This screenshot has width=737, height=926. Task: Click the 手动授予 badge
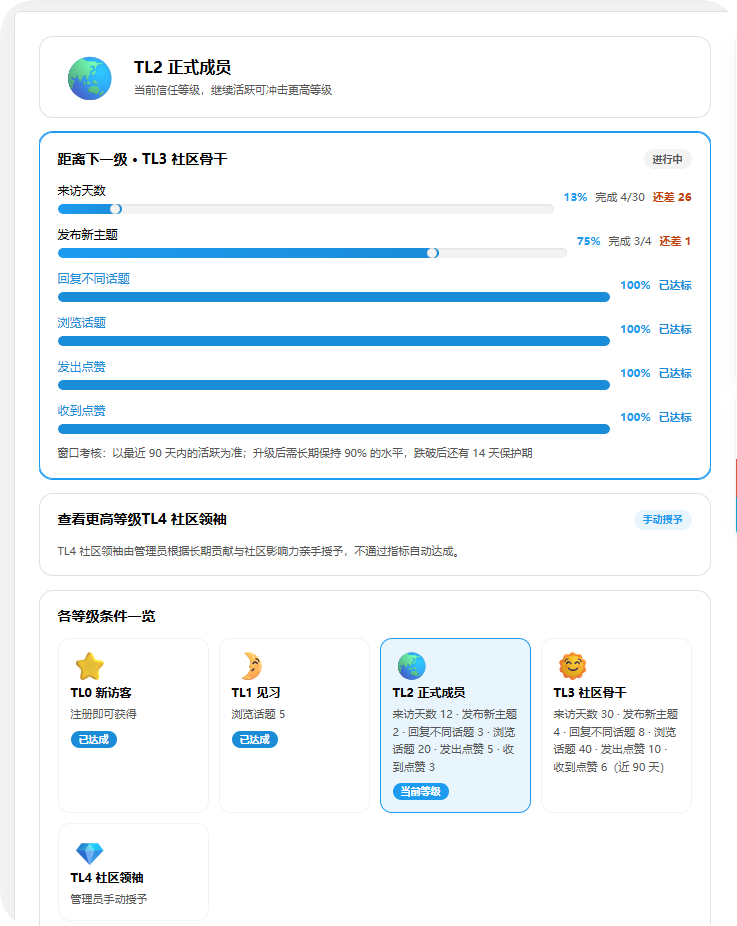coord(663,520)
